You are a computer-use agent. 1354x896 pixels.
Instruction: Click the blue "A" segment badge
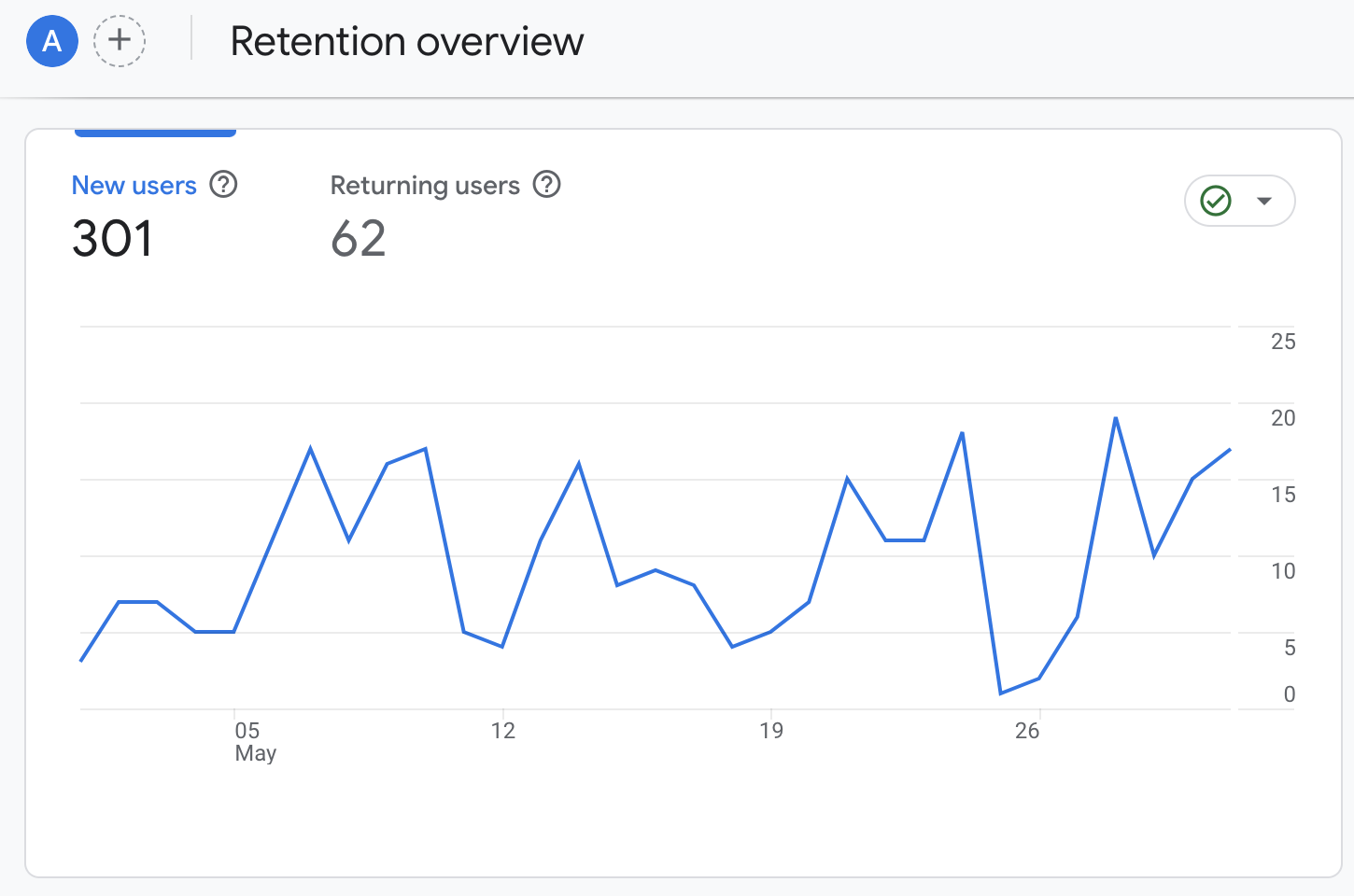tap(52, 41)
